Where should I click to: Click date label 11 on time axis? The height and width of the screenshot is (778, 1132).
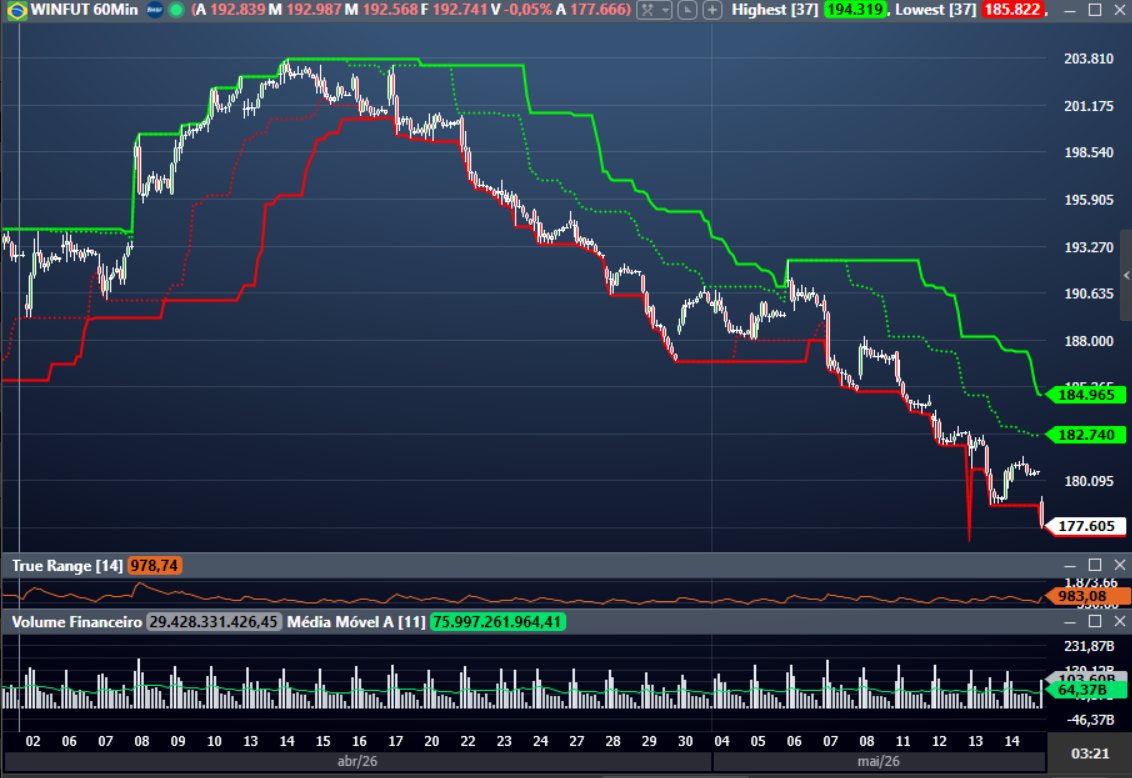[902, 741]
